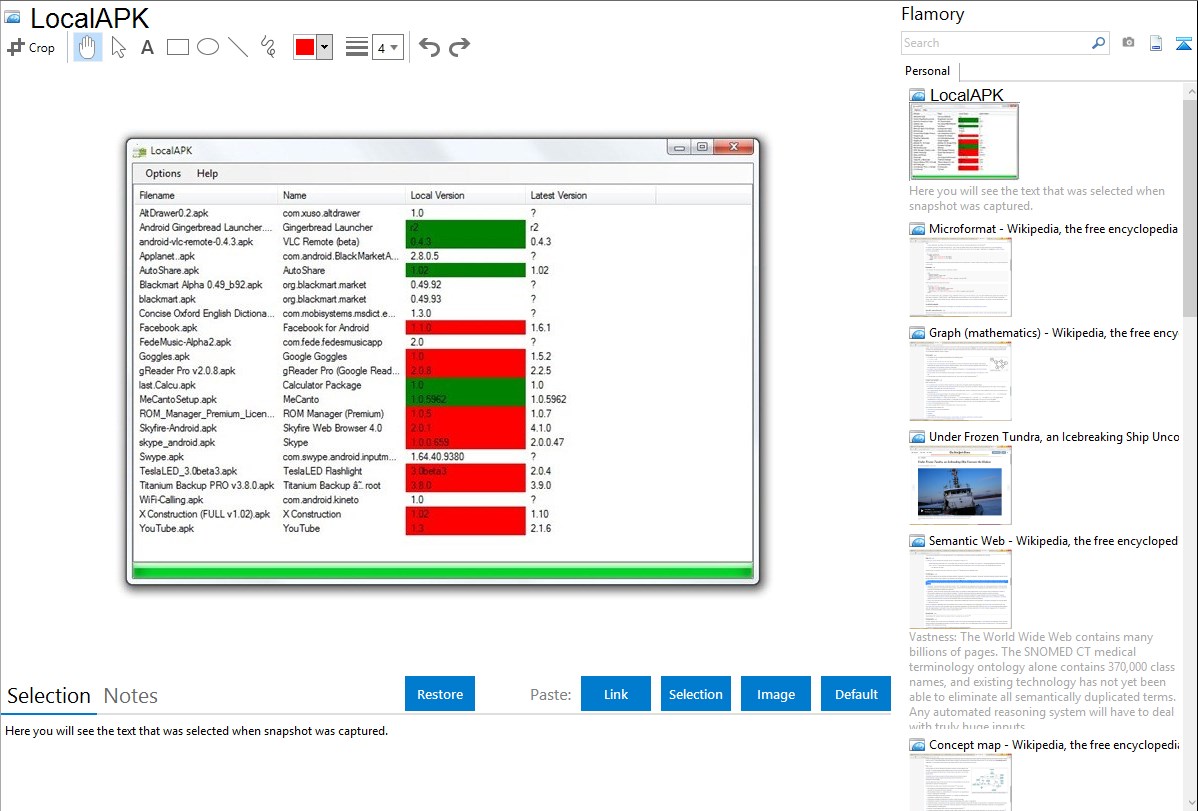Viewport: 1198px width, 811px height.
Task: Click the red color swatch
Action: pyautogui.click(x=305, y=47)
